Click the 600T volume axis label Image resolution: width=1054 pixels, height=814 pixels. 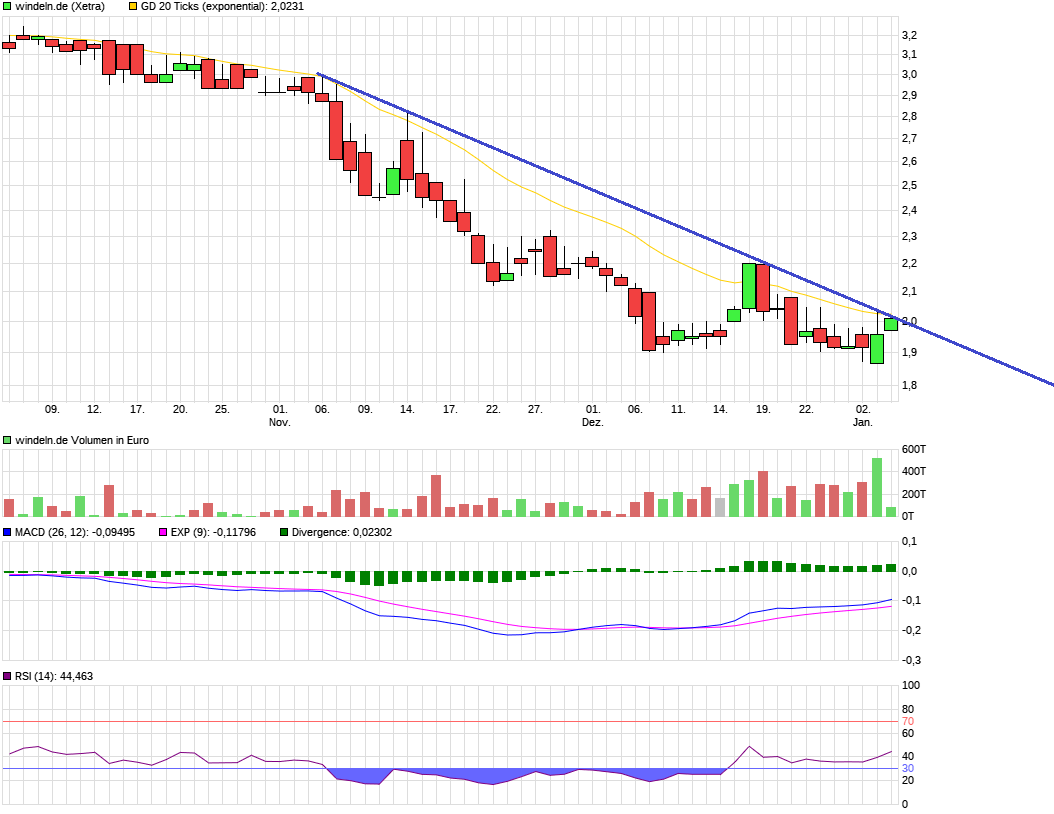[913, 448]
